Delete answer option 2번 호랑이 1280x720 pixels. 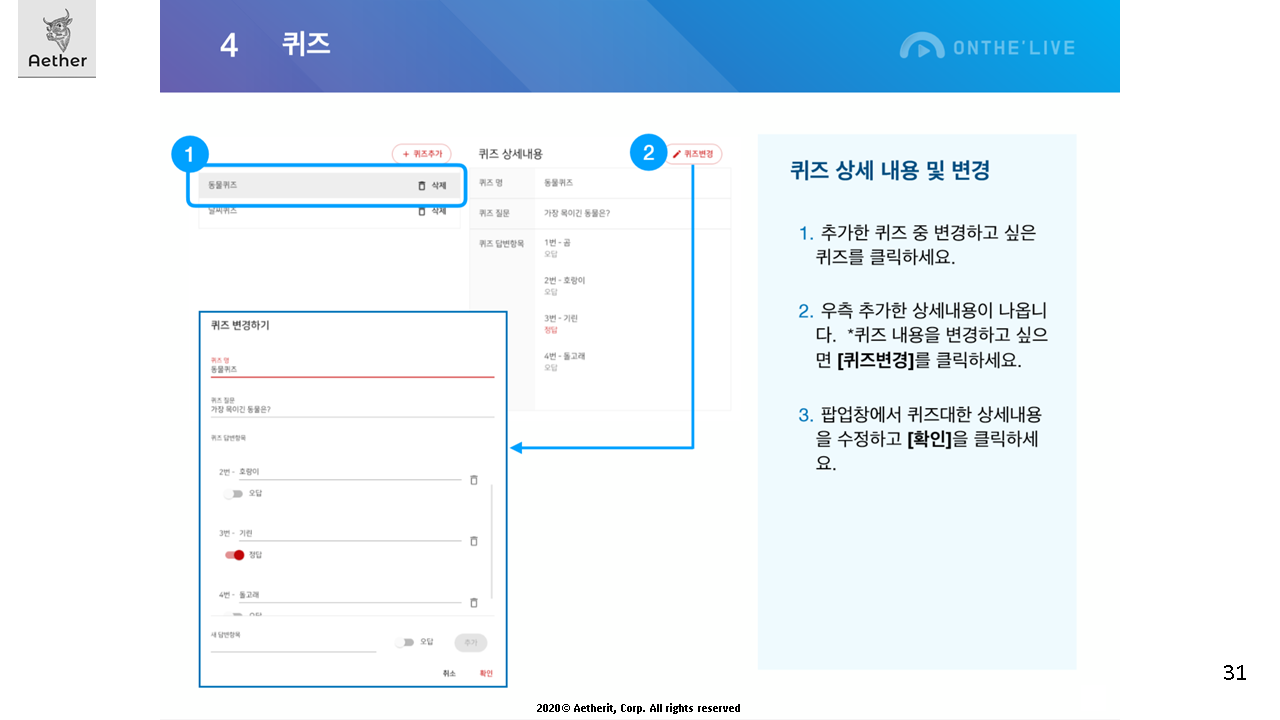(474, 480)
